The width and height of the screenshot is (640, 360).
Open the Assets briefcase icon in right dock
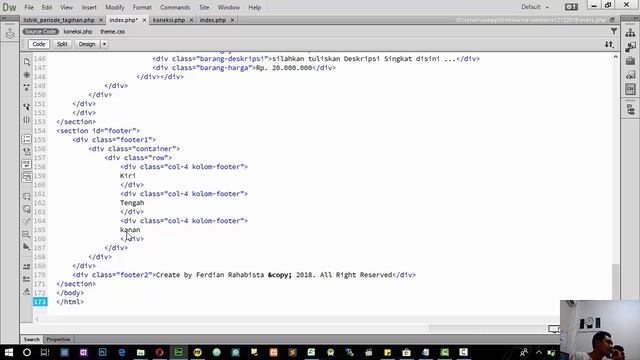click(630, 61)
